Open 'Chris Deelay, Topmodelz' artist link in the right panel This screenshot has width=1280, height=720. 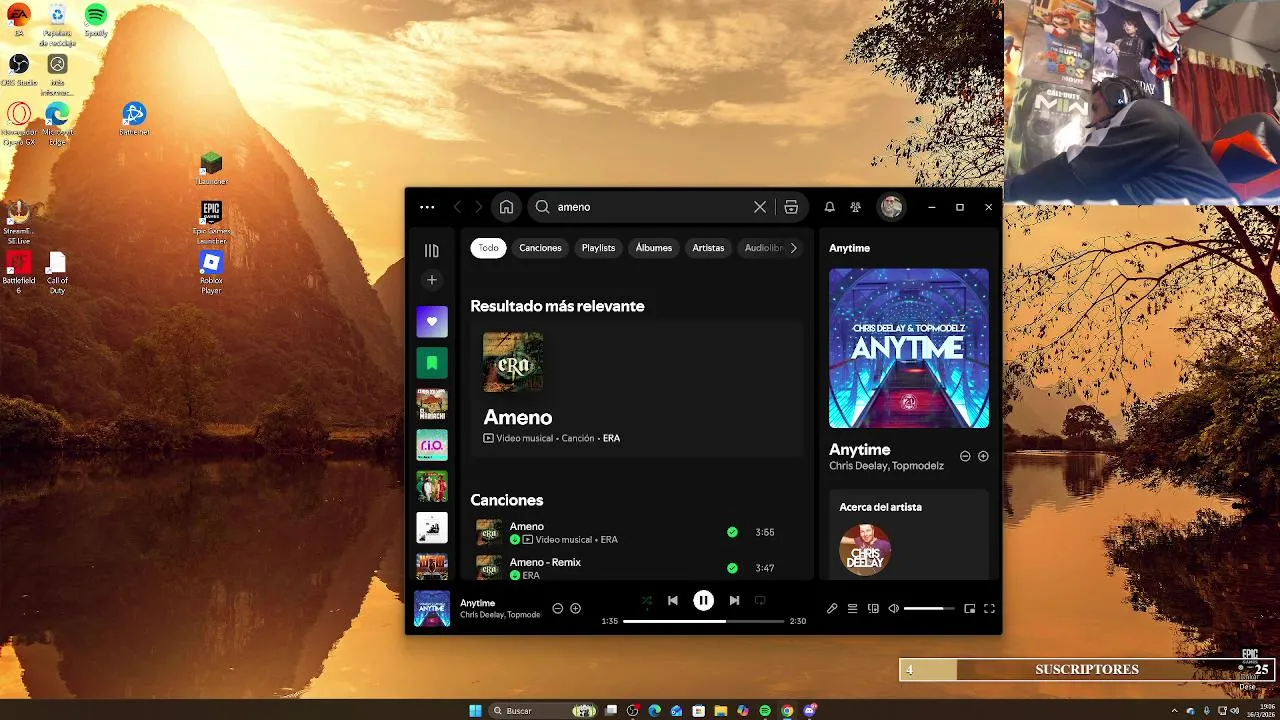(886, 466)
